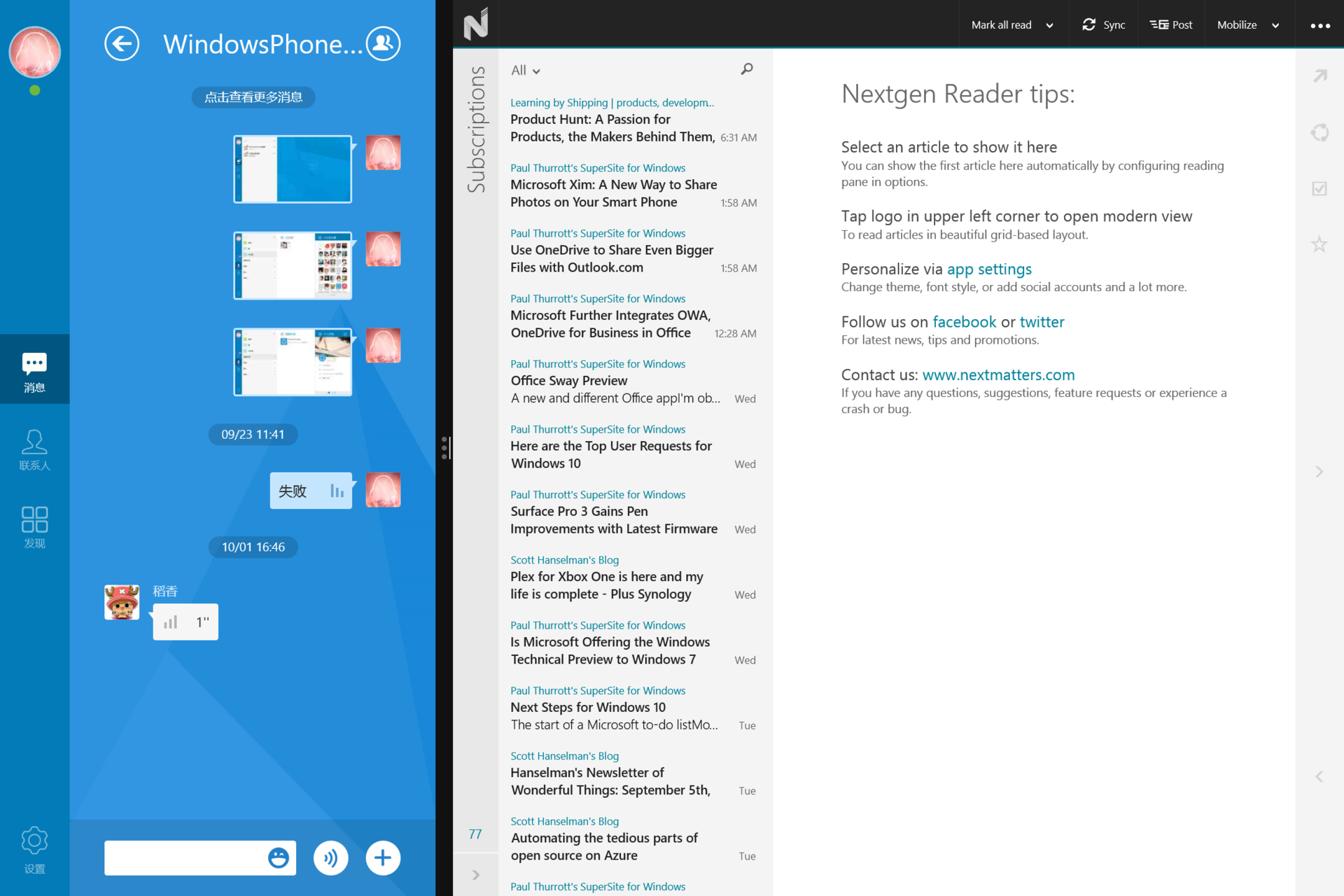The width and height of the screenshot is (1344, 896).
Task: Tap the Nextgen Reader logo for modern view
Action: (476, 24)
